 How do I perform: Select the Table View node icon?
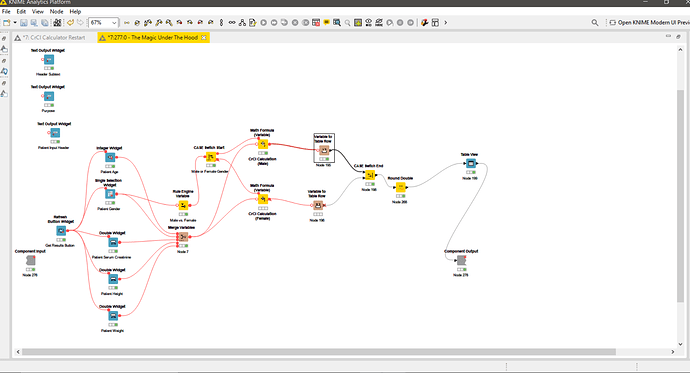point(470,164)
